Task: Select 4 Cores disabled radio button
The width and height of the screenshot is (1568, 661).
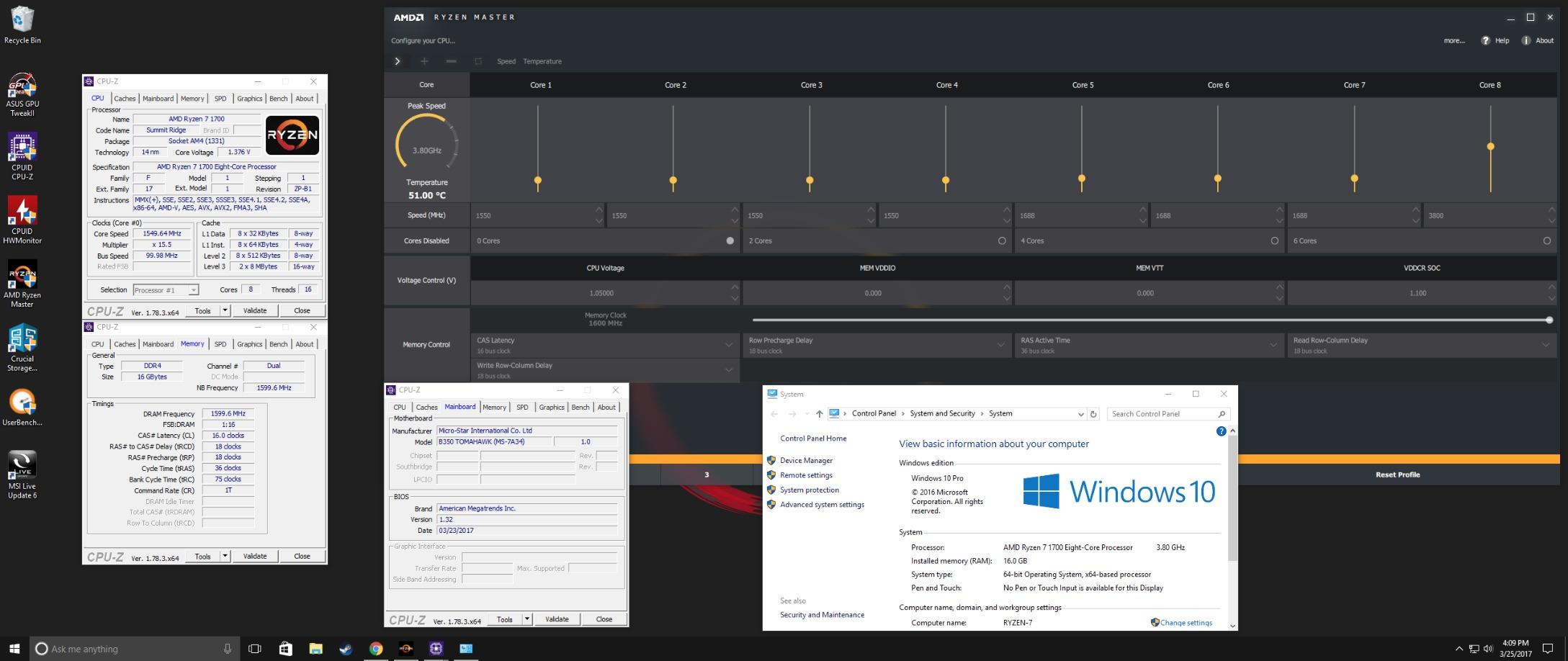Action: coord(1274,241)
